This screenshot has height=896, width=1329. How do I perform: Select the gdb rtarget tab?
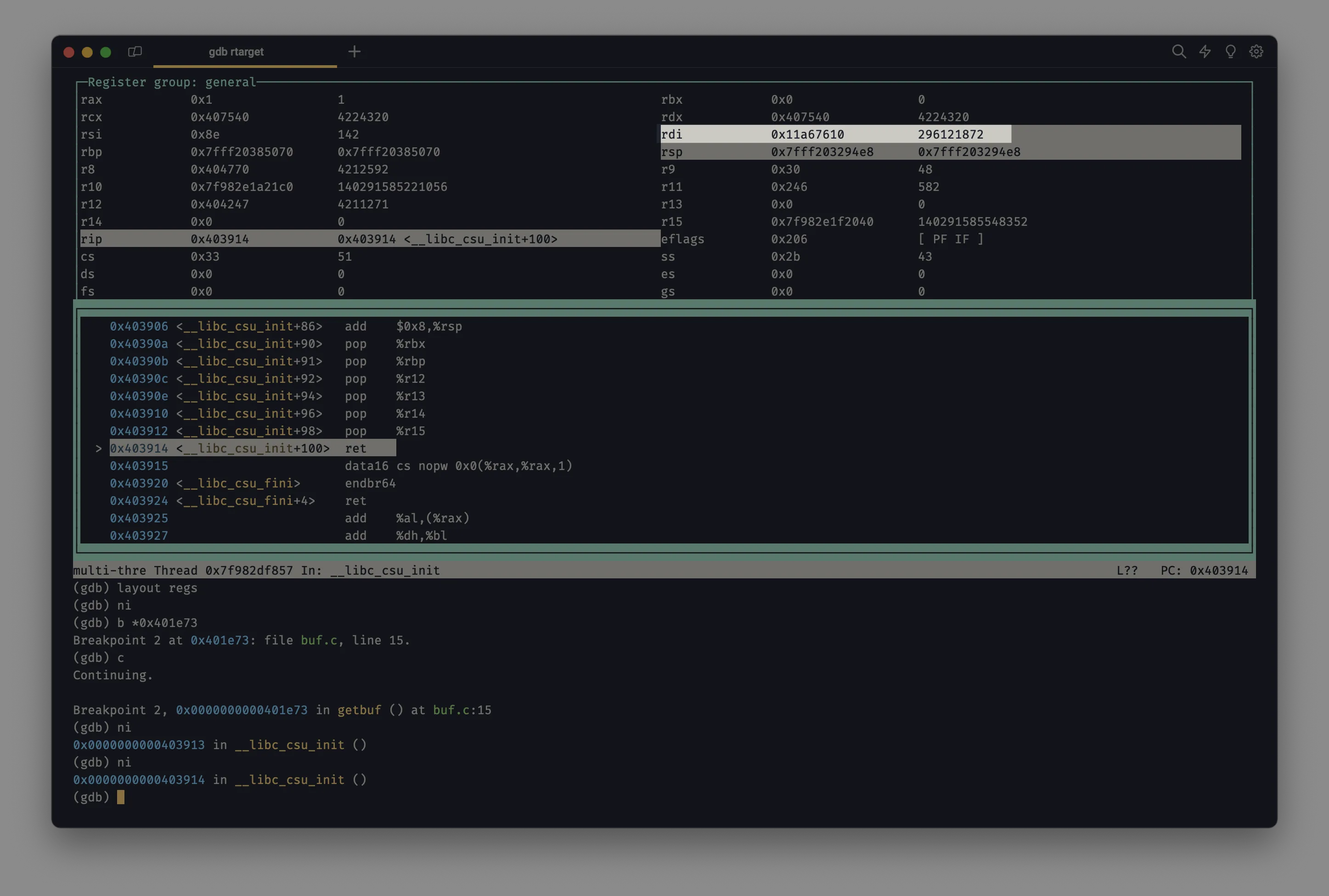236,51
